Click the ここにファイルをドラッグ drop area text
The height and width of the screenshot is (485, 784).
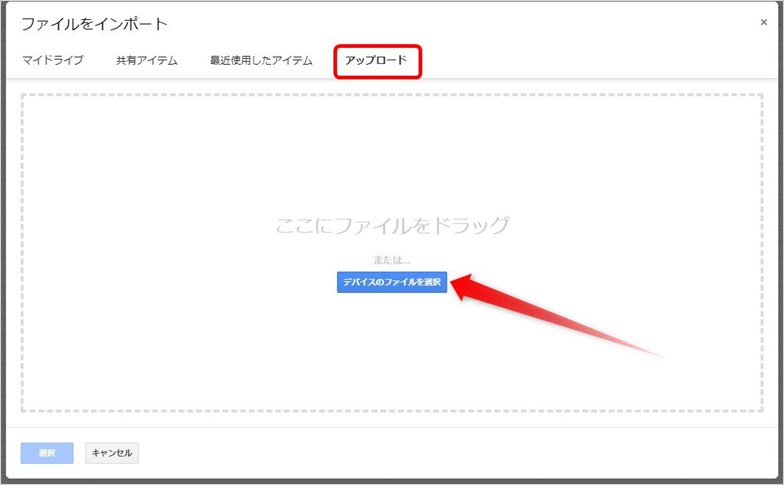pyautogui.click(x=392, y=226)
